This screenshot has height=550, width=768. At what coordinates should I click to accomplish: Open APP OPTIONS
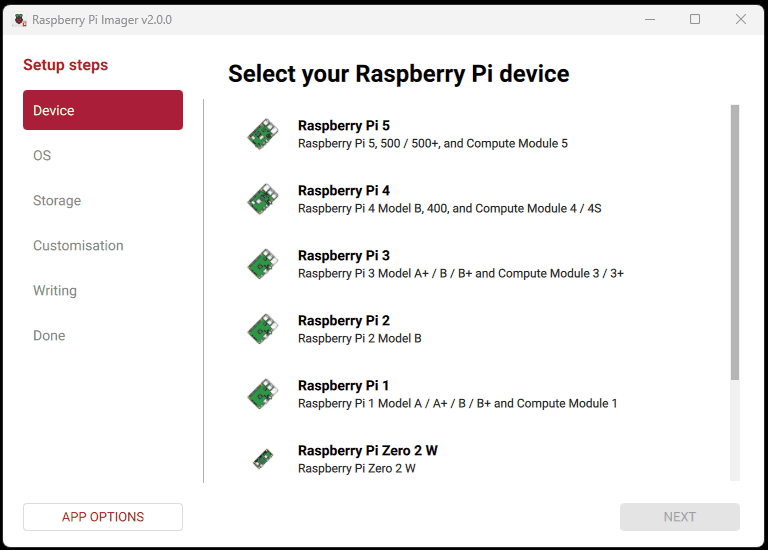[103, 517]
